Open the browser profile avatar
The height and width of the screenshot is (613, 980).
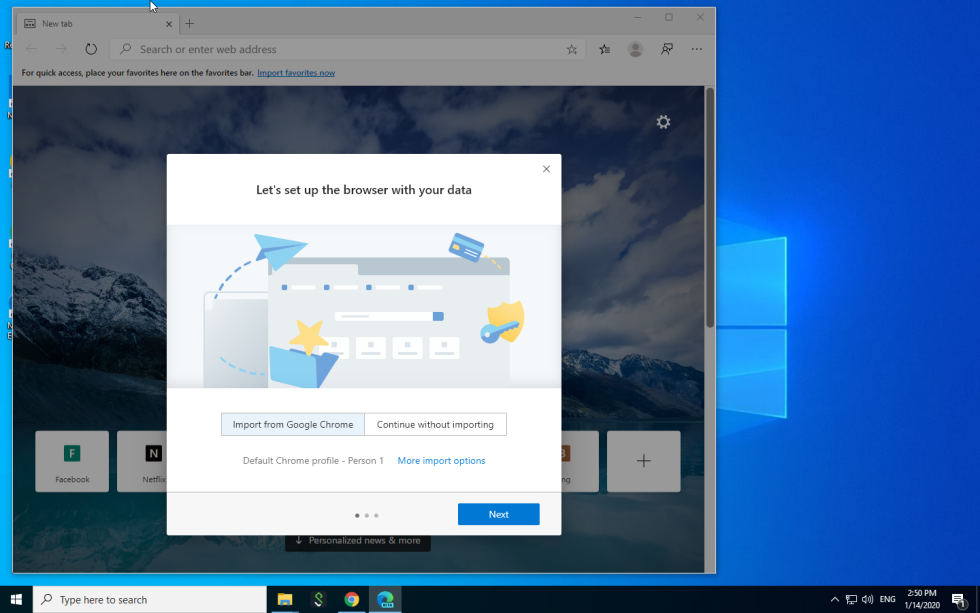click(x=635, y=48)
